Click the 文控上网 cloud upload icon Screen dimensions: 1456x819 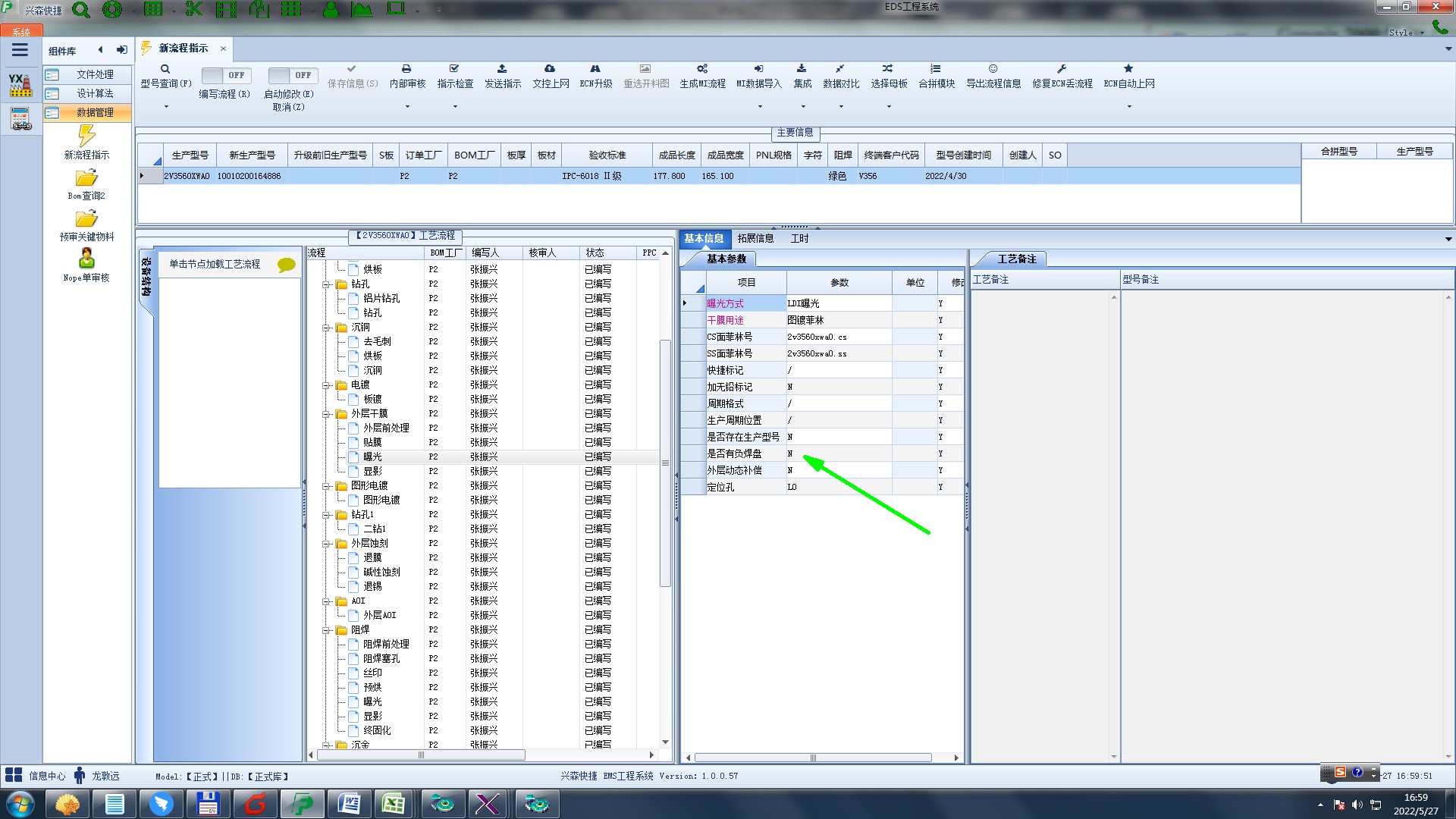(550, 69)
